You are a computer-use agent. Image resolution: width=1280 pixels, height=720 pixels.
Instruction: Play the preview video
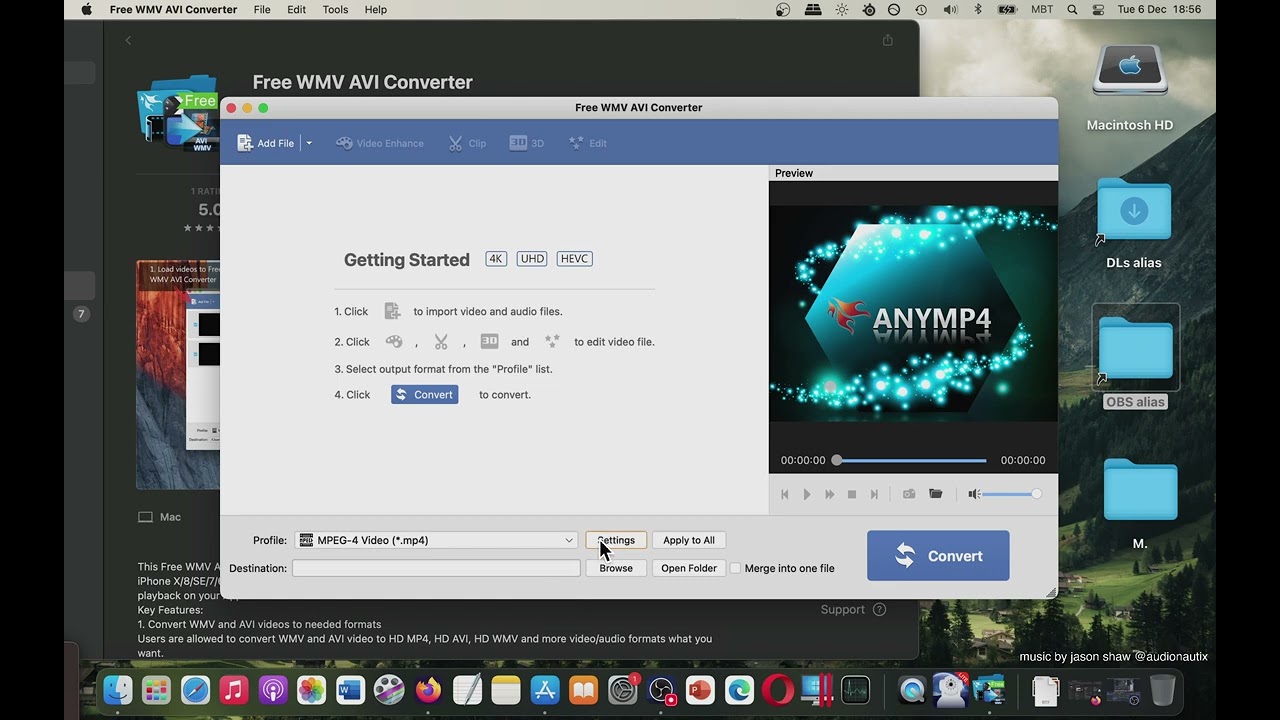pos(807,494)
